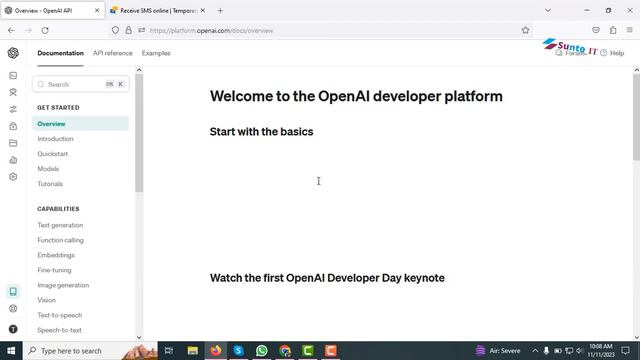Click the main page vertical scrollbar thumb
Screen dimensions: 640x360
(x=636, y=117)
